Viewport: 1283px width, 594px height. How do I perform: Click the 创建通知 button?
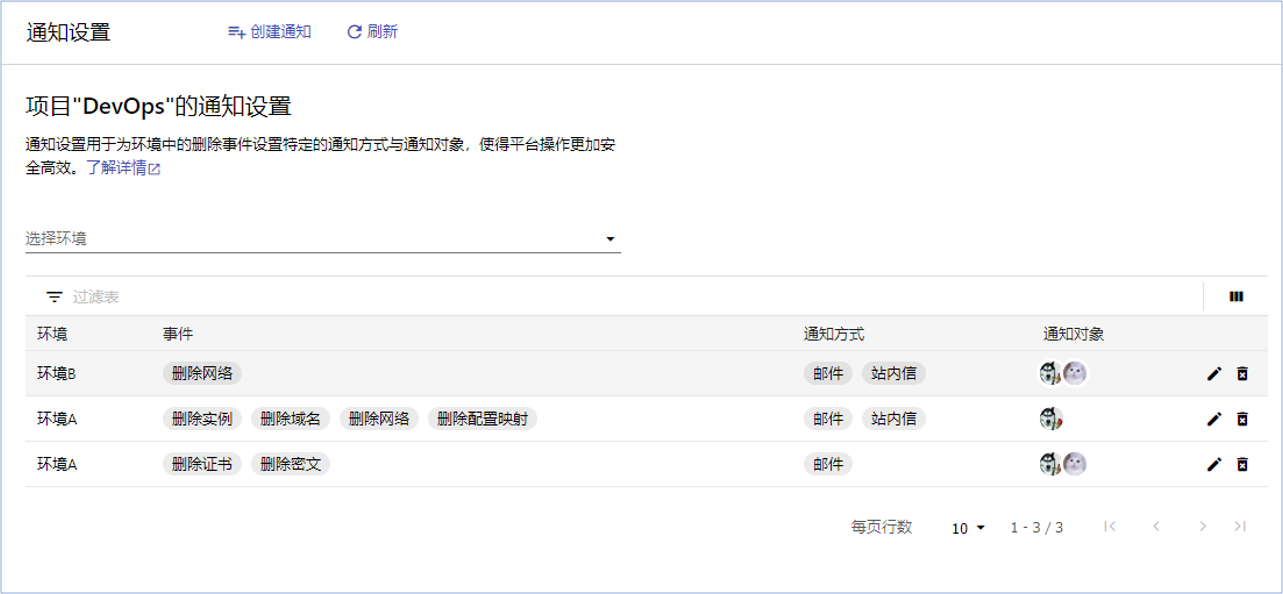tap(270, 32)
